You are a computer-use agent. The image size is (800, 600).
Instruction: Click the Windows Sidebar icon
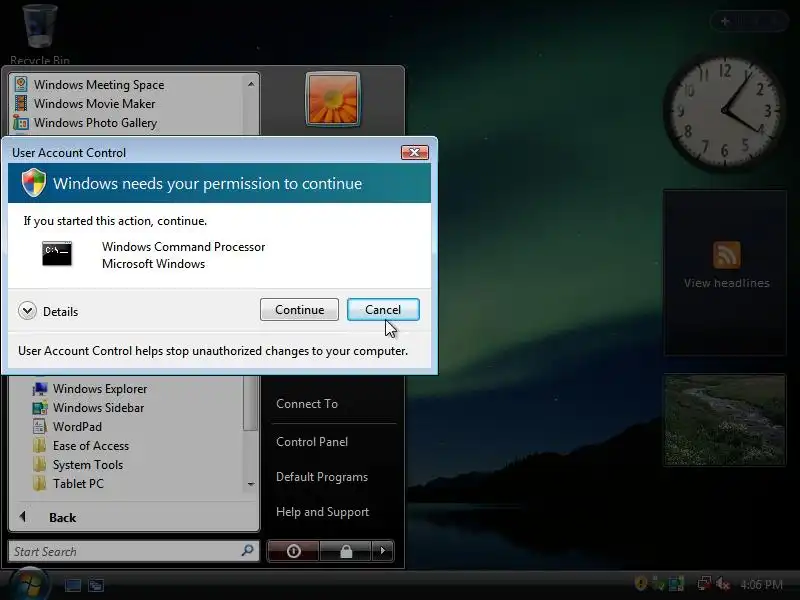tap(40, 408)
